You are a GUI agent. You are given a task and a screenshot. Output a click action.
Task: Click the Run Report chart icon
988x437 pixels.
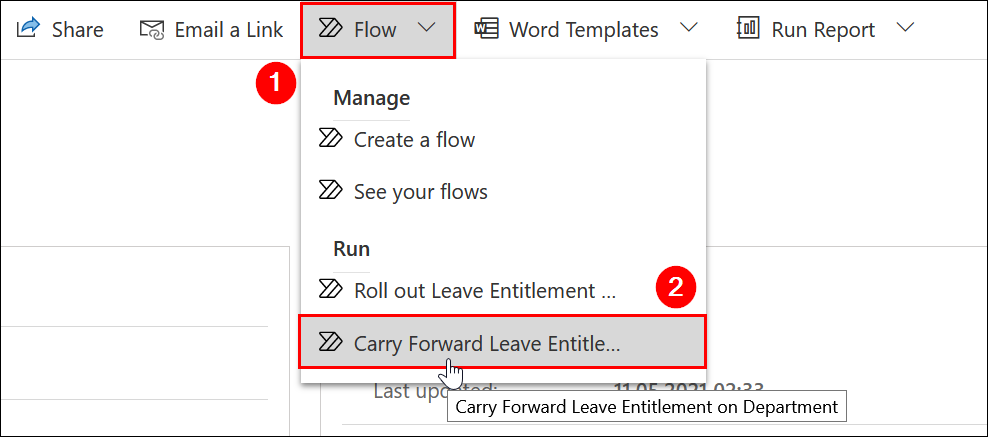749,29
